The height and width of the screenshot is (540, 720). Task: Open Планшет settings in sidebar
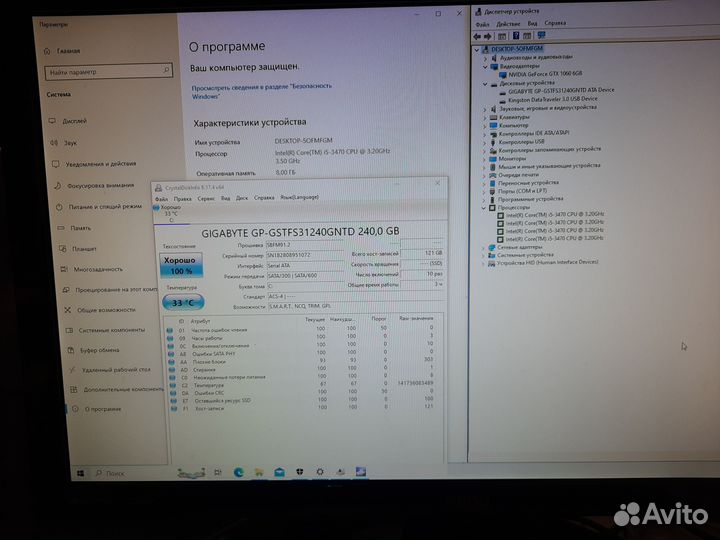point(78,249)
